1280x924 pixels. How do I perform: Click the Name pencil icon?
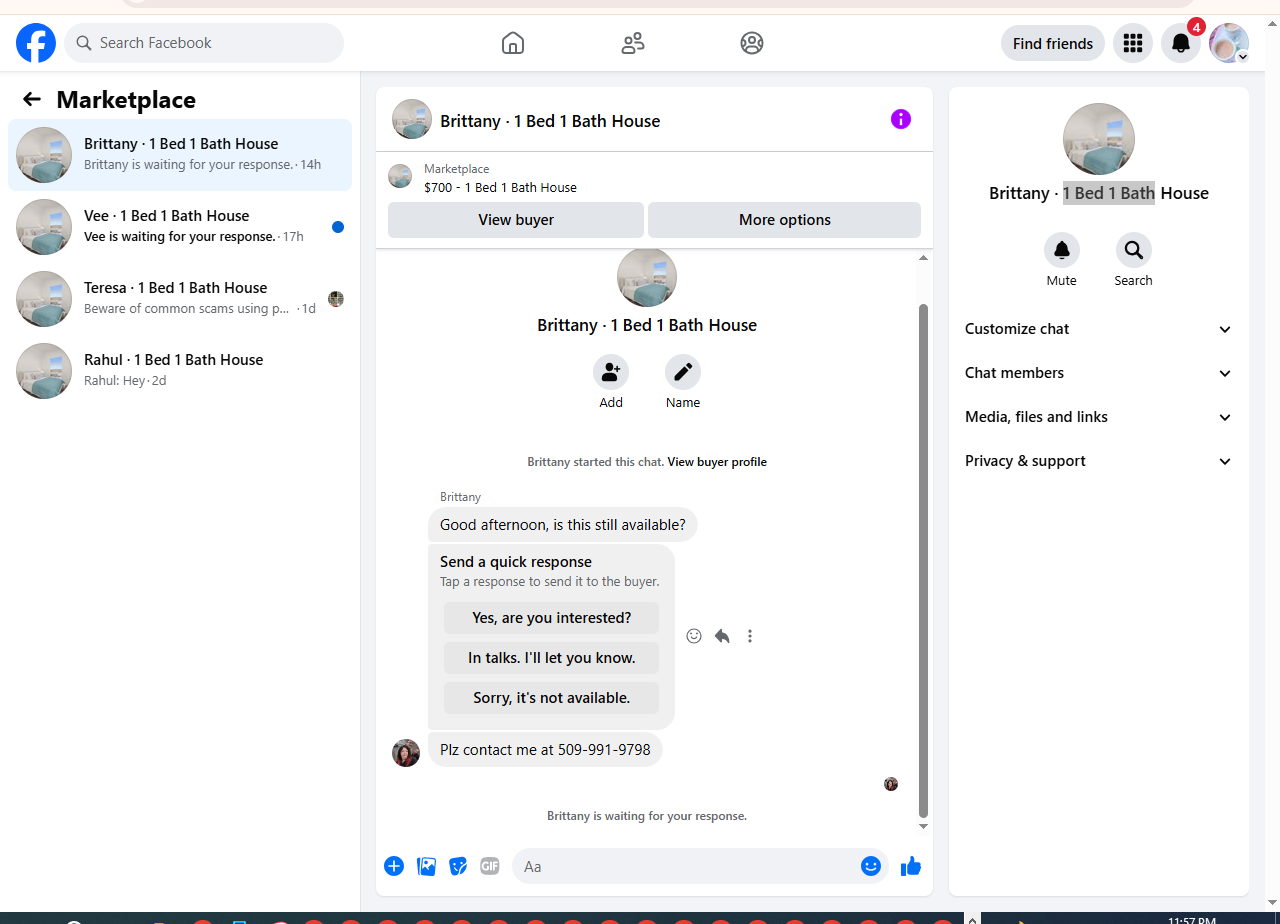click(683, 372)
